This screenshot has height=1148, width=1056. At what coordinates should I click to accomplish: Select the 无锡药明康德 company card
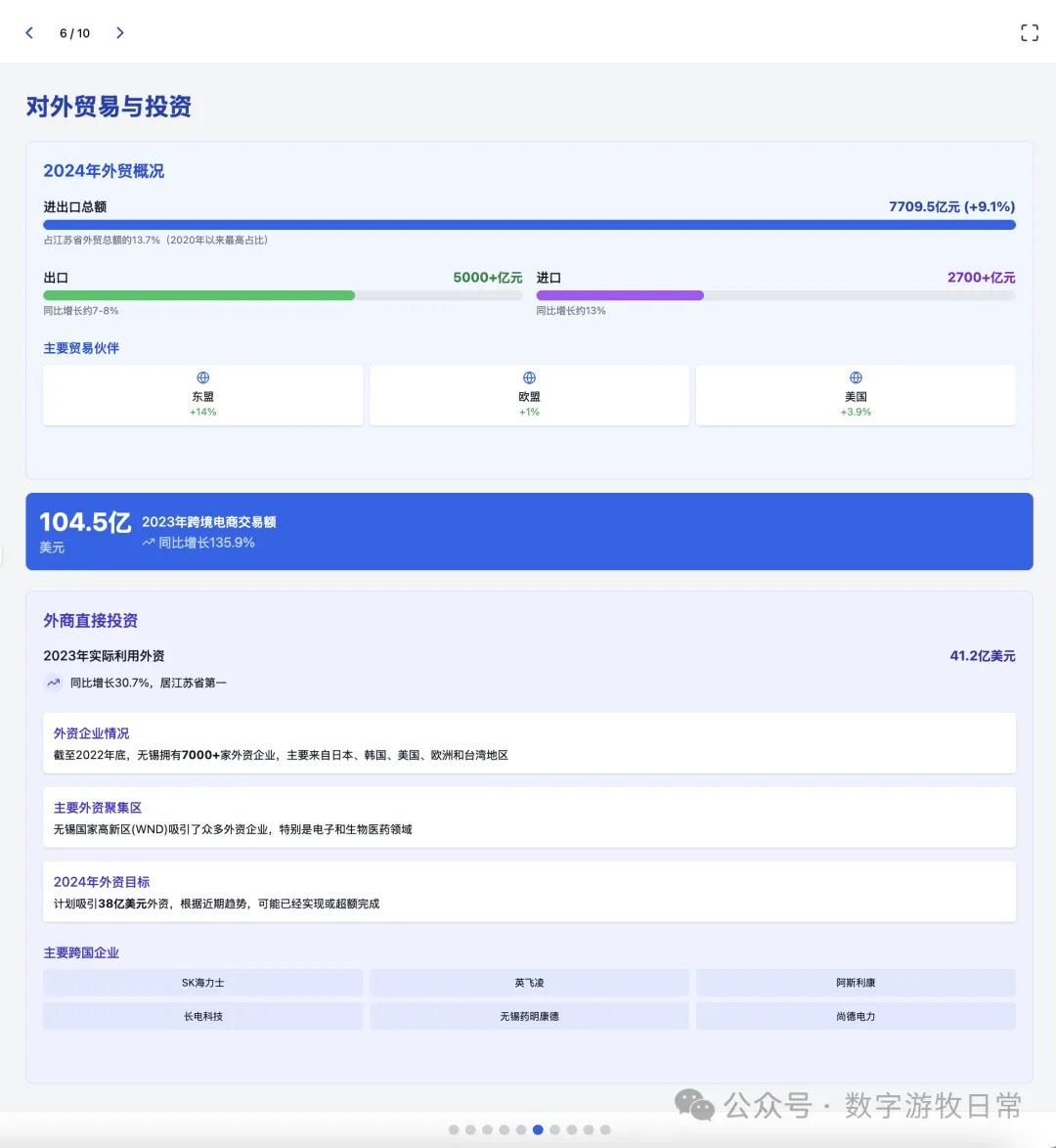[528, 1016]
